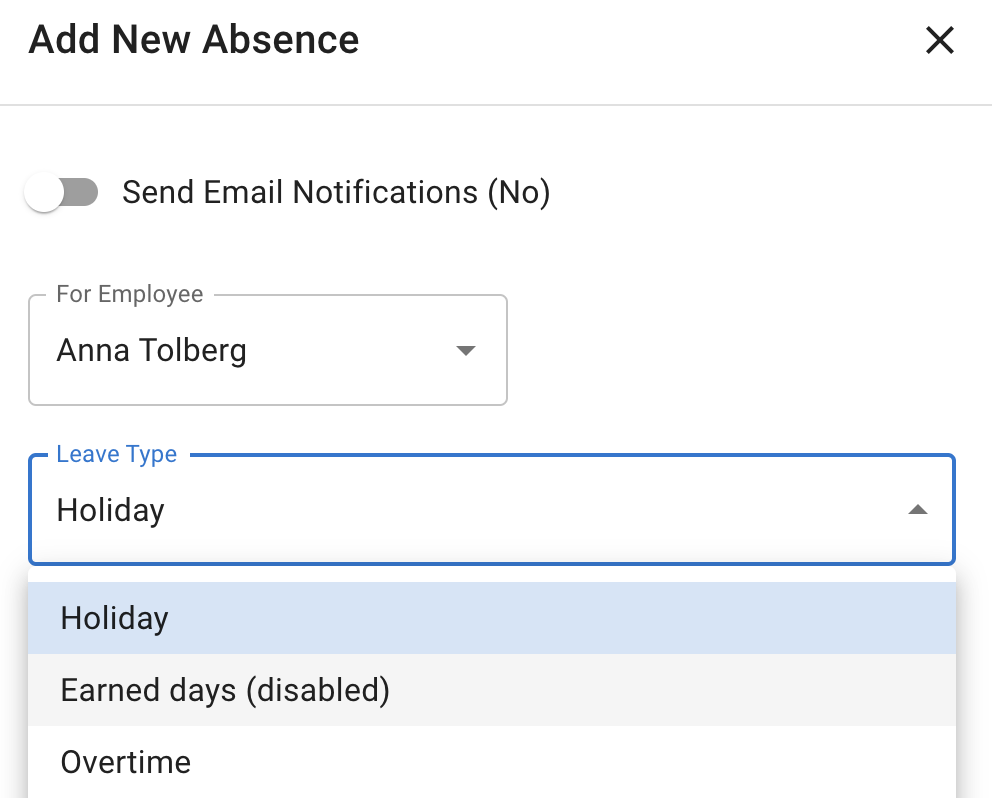Click the Leave Type field label

[116, 454]
